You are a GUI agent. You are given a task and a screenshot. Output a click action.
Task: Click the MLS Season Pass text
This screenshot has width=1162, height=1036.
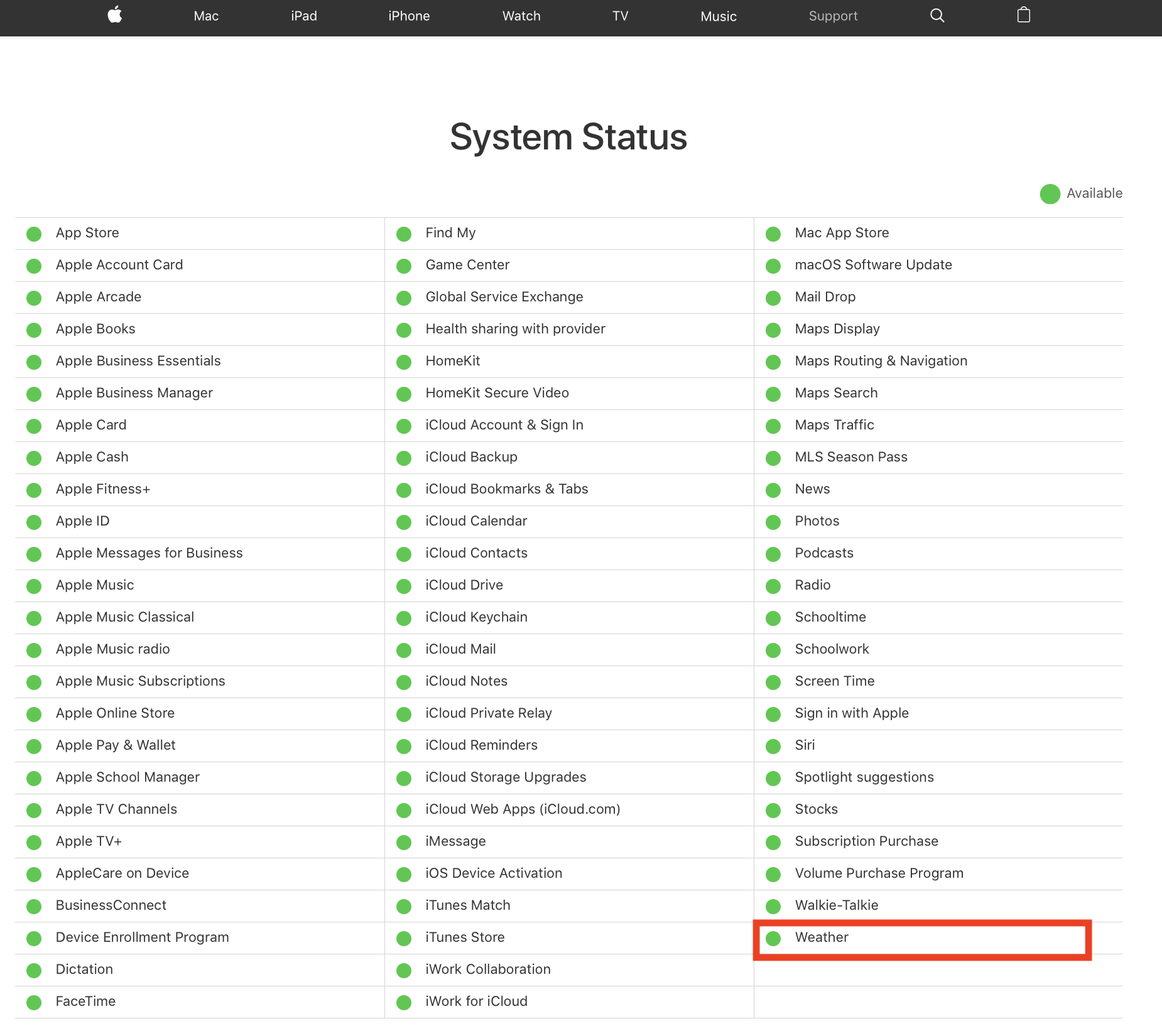[x=851, y=457]
